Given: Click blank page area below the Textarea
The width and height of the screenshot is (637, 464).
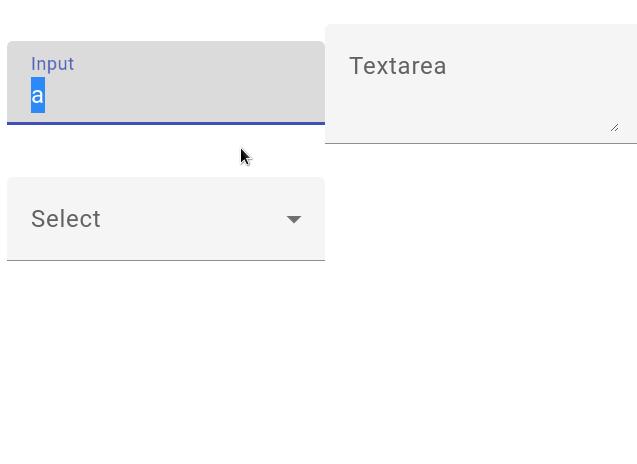Looking at the screenshot, I should tap(480, 300).
